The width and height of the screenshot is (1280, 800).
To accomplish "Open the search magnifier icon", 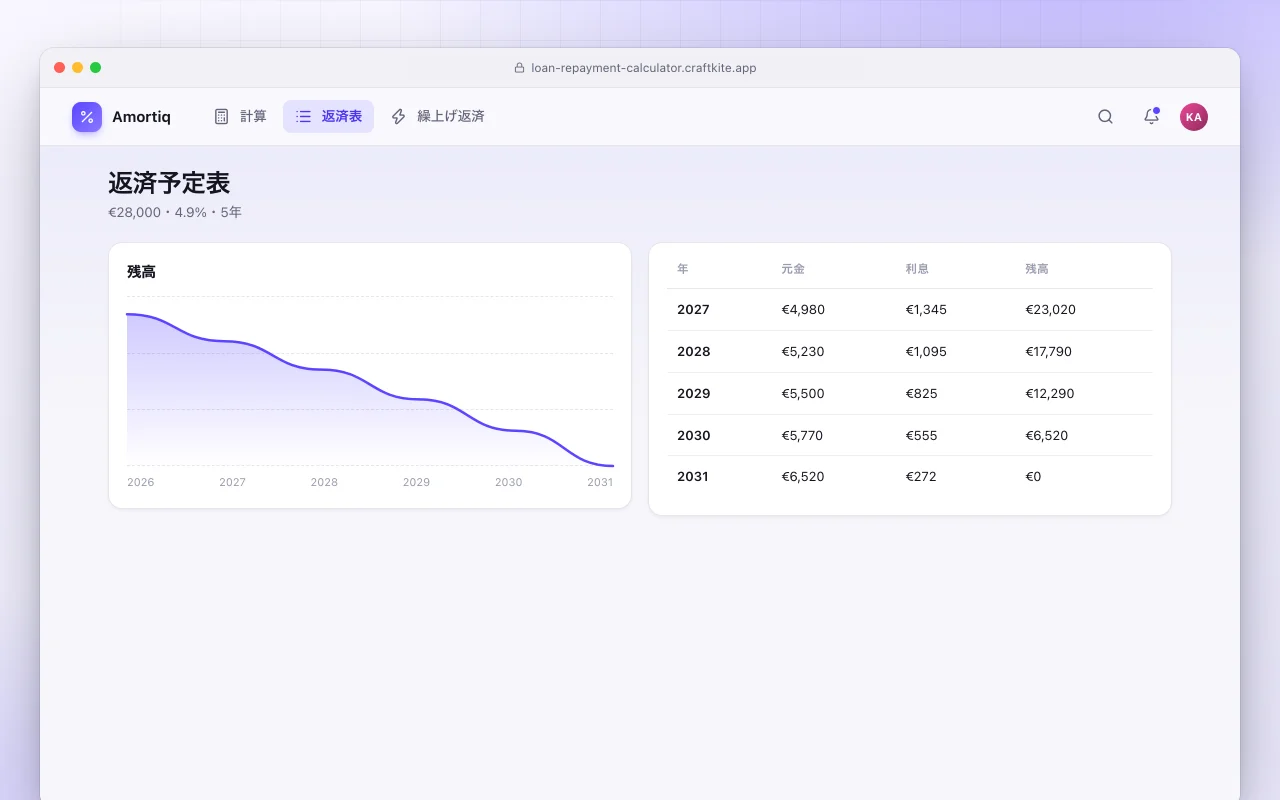I will coord(1105,117).
